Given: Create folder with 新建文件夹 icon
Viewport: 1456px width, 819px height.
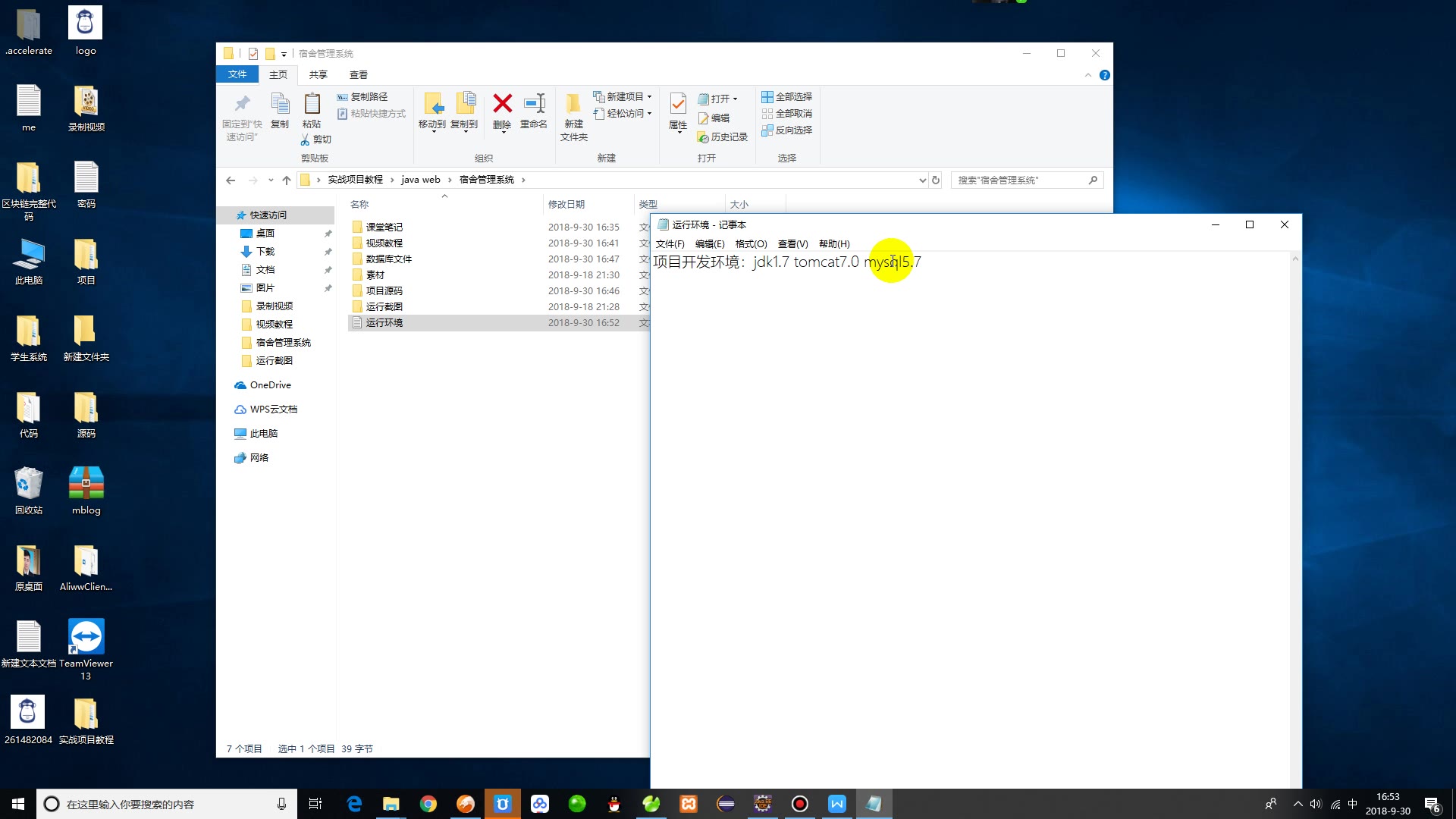Looking at the screenshot, I should coord(573,115).
